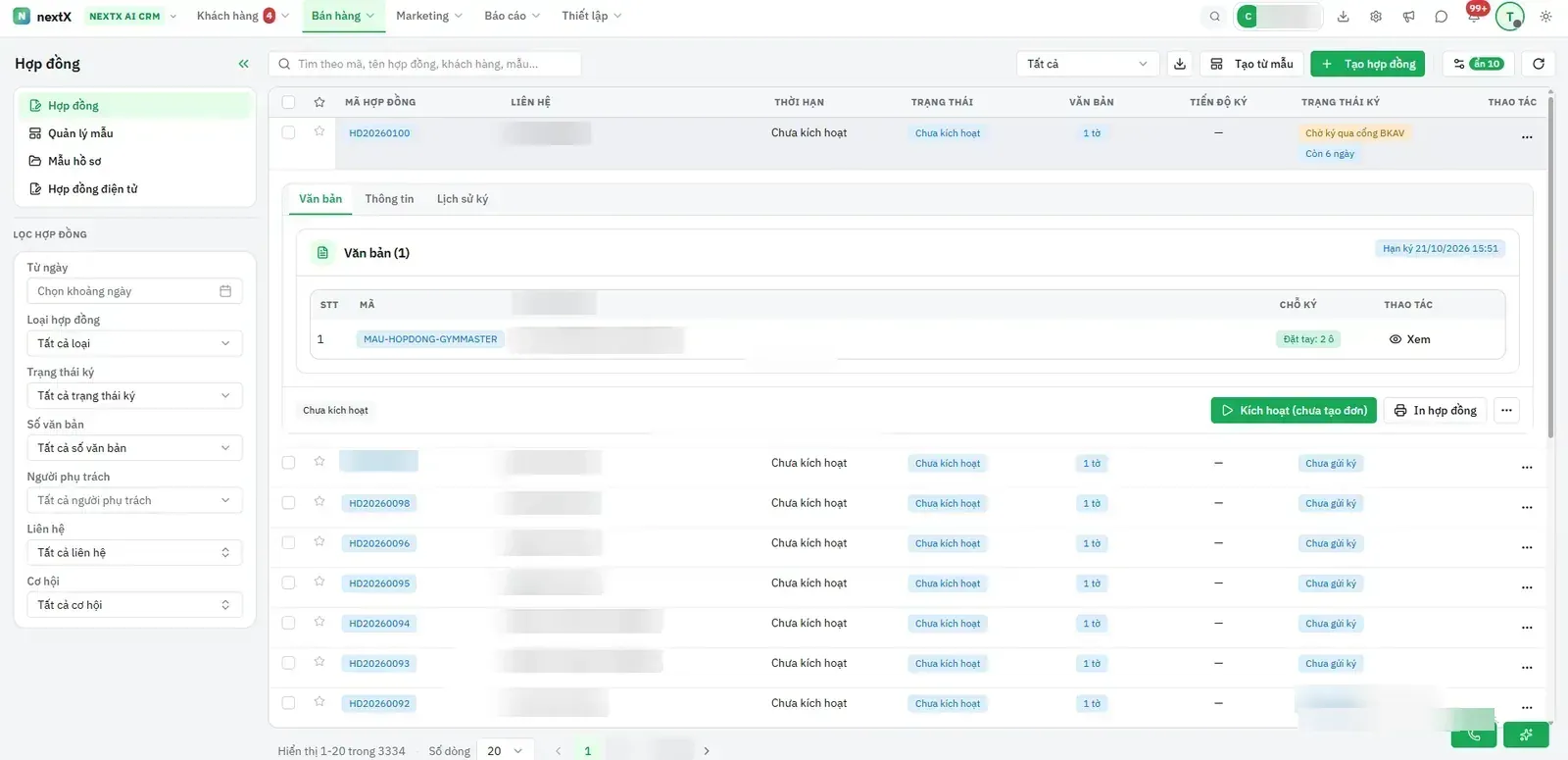Tick checkbox for HD20260100 row
This screenshot has height=760, width=1568.
288,132
